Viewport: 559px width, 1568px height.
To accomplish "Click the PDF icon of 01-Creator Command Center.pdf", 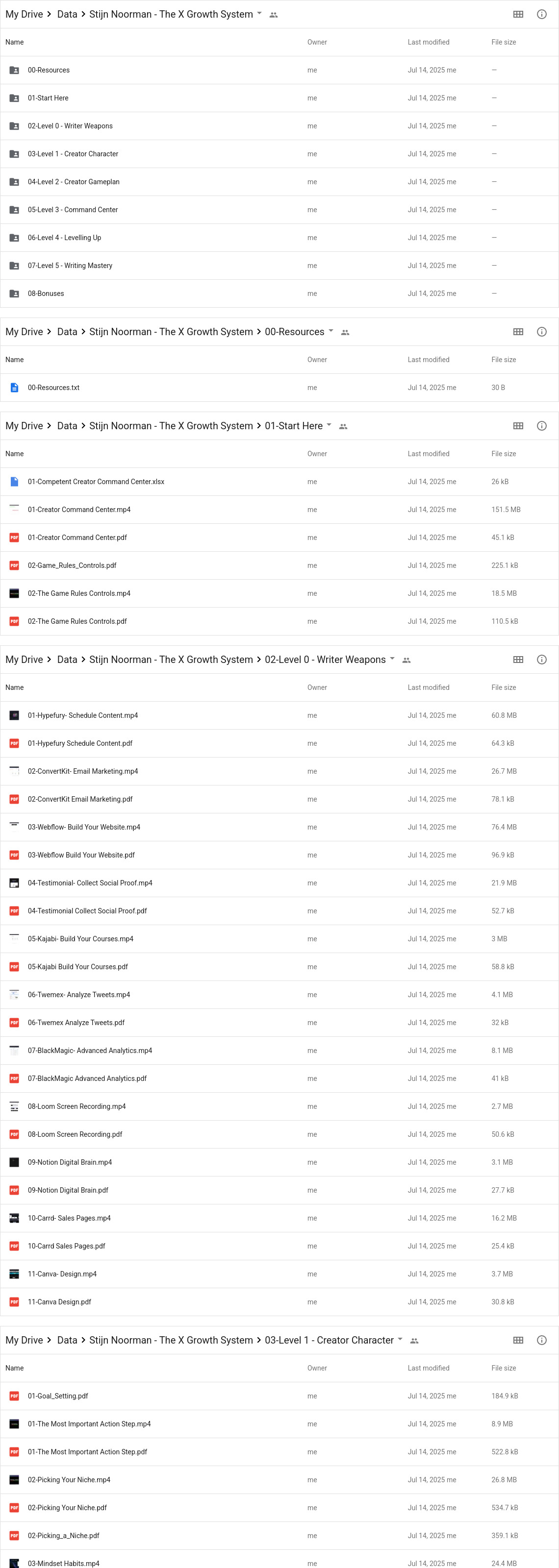I will click(14, 538).
